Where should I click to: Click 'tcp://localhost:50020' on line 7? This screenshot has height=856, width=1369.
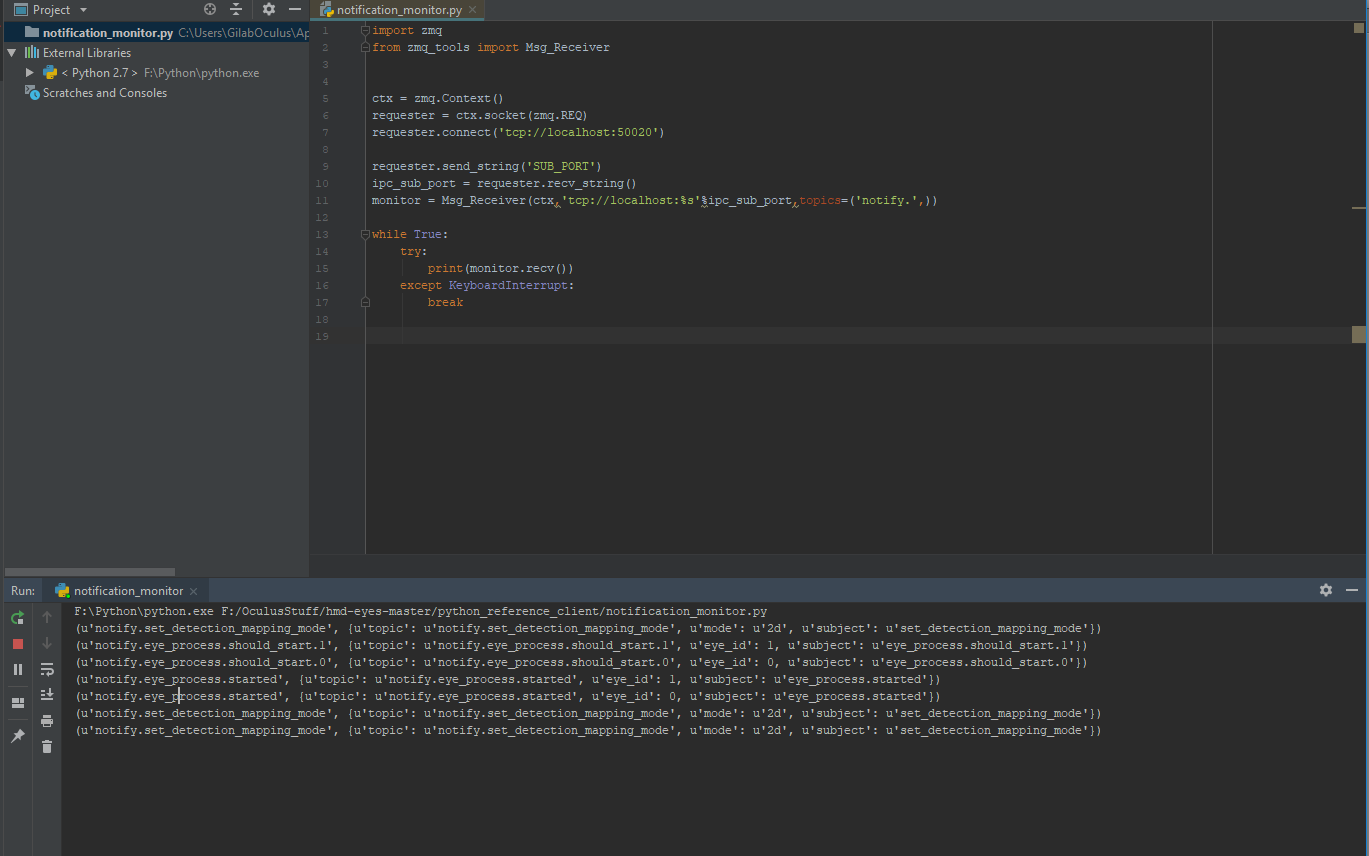pos(579,132)
